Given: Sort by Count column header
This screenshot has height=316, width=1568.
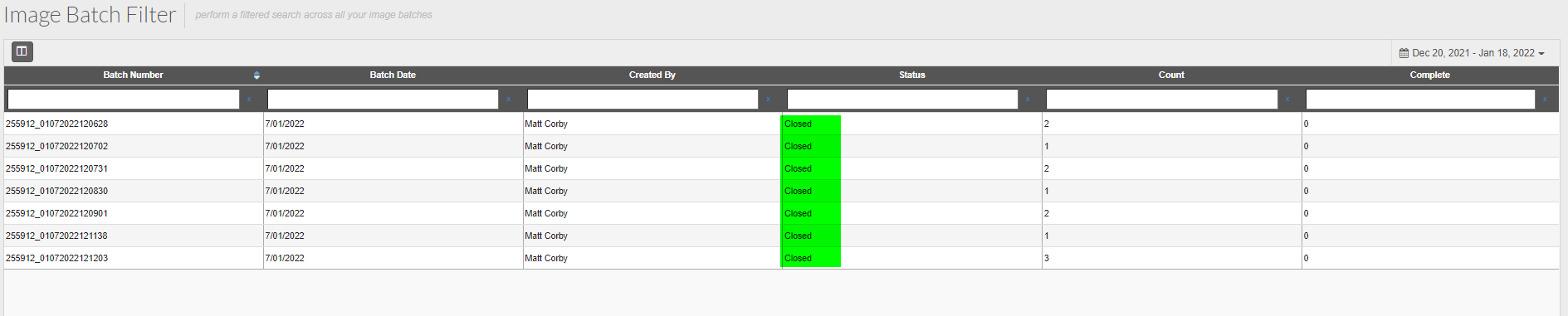Looking at the screenshot, I should point(1171,75).
